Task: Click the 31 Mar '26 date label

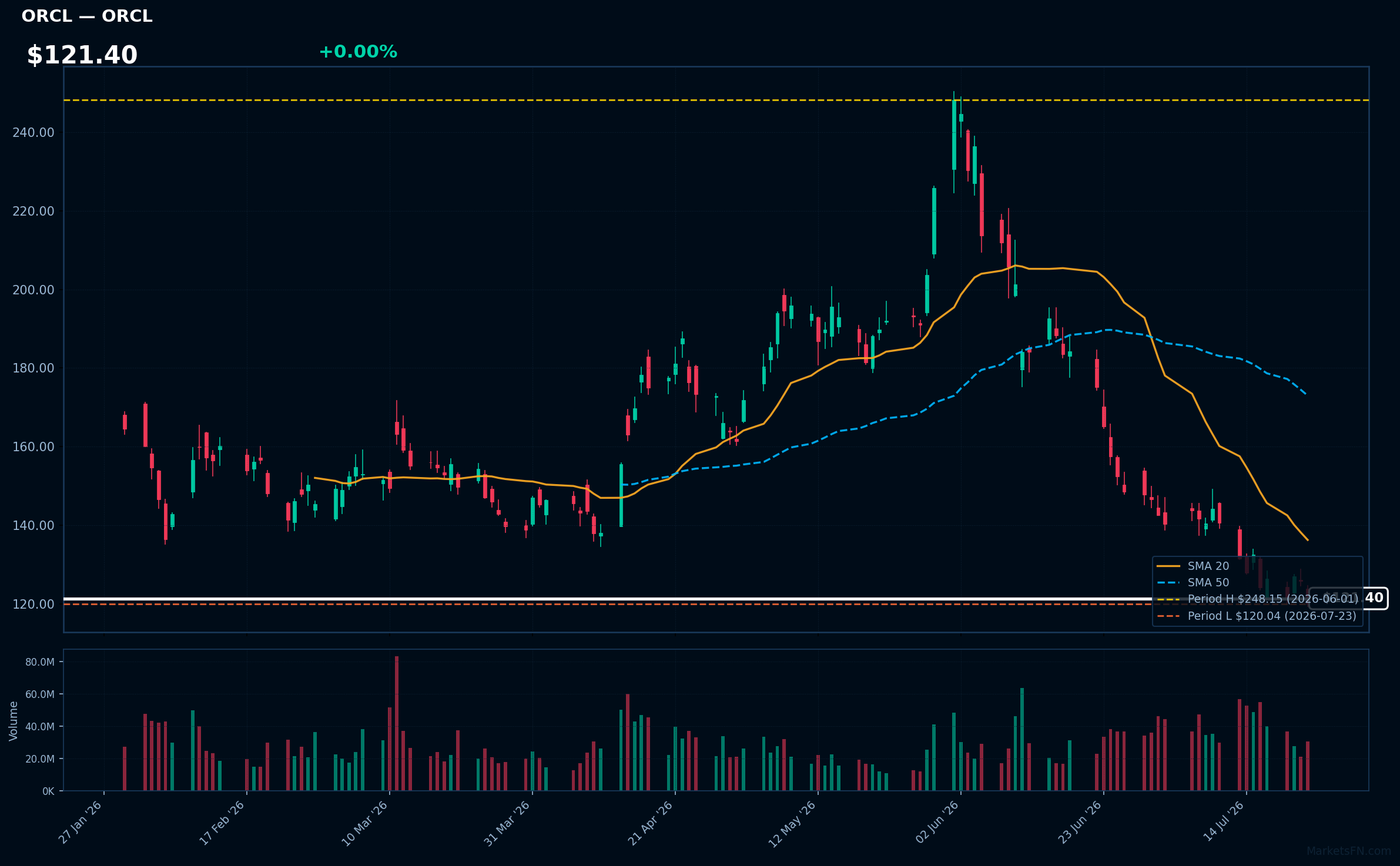Action: (x=508, y=823)
